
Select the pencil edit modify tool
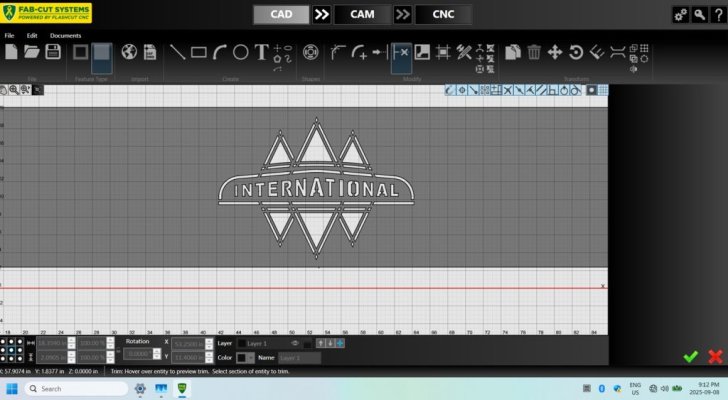pos(464,52)
